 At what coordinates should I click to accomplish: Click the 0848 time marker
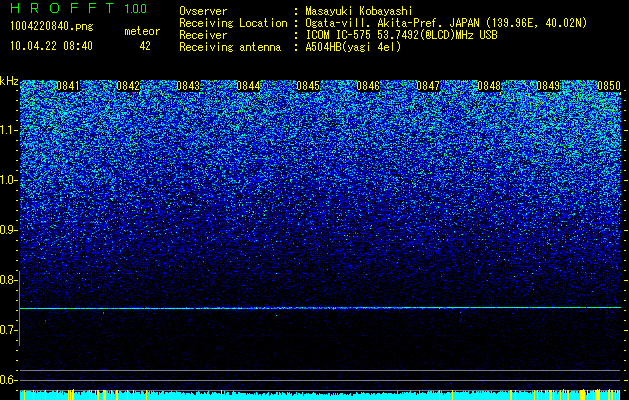[x=489, y=86]
